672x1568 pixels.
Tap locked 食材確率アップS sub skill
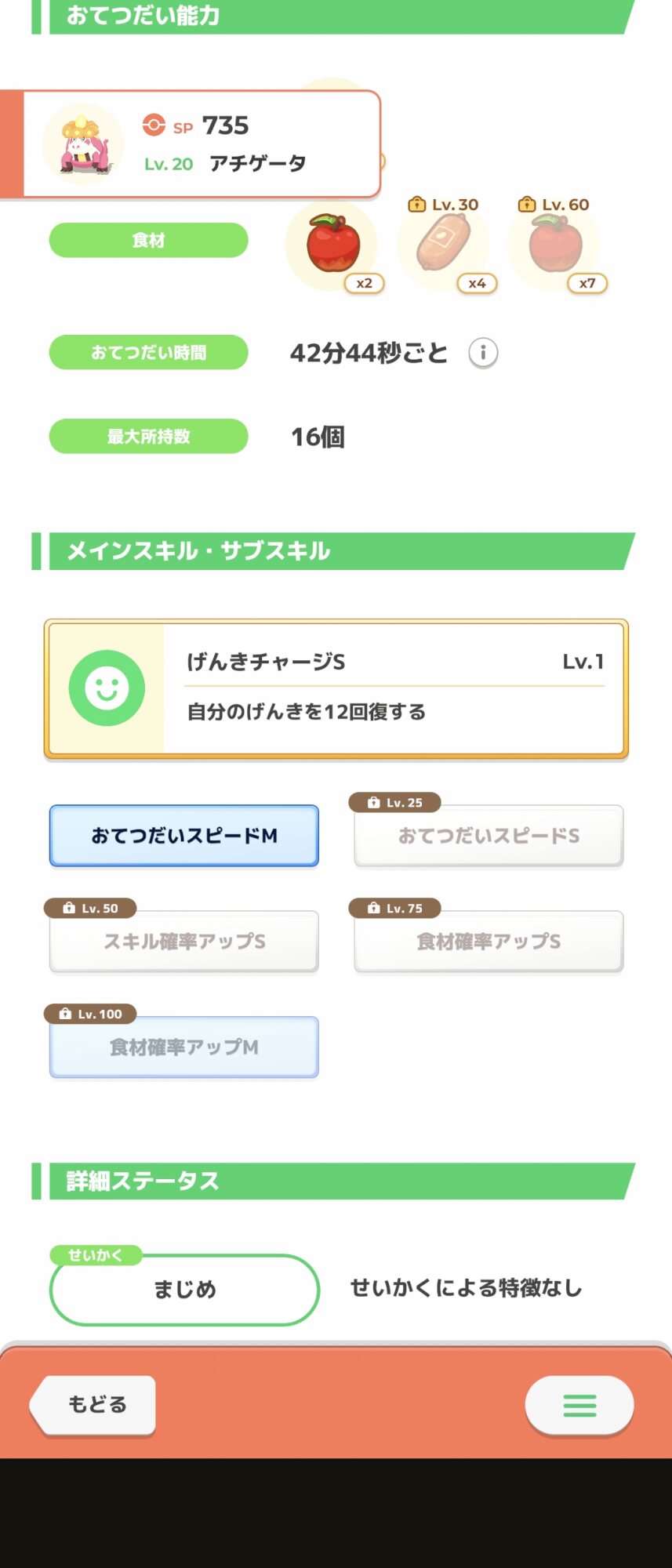click(x=489, y=941)
